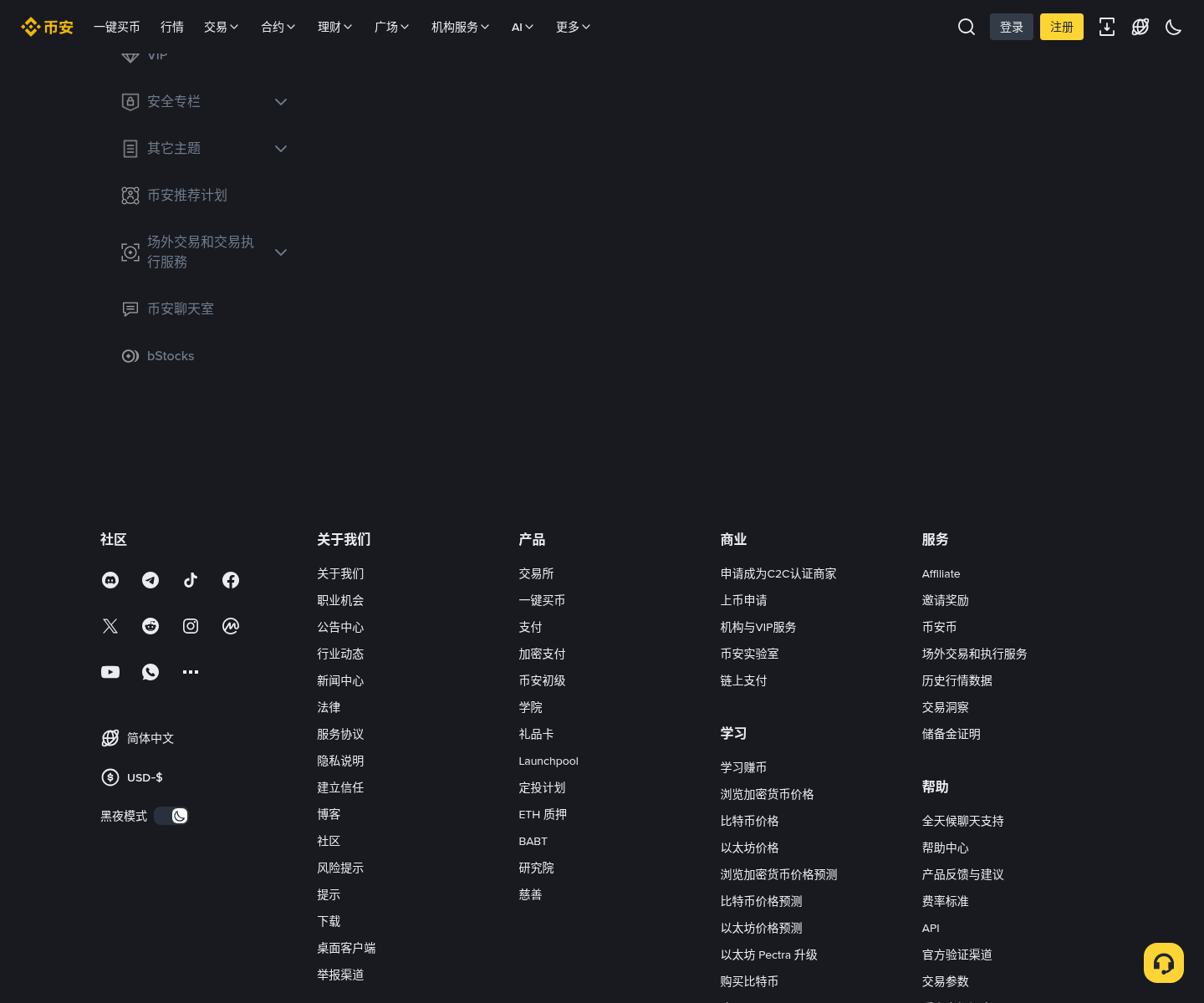Open the 公告中心 footer link

[x=340, y=627]
